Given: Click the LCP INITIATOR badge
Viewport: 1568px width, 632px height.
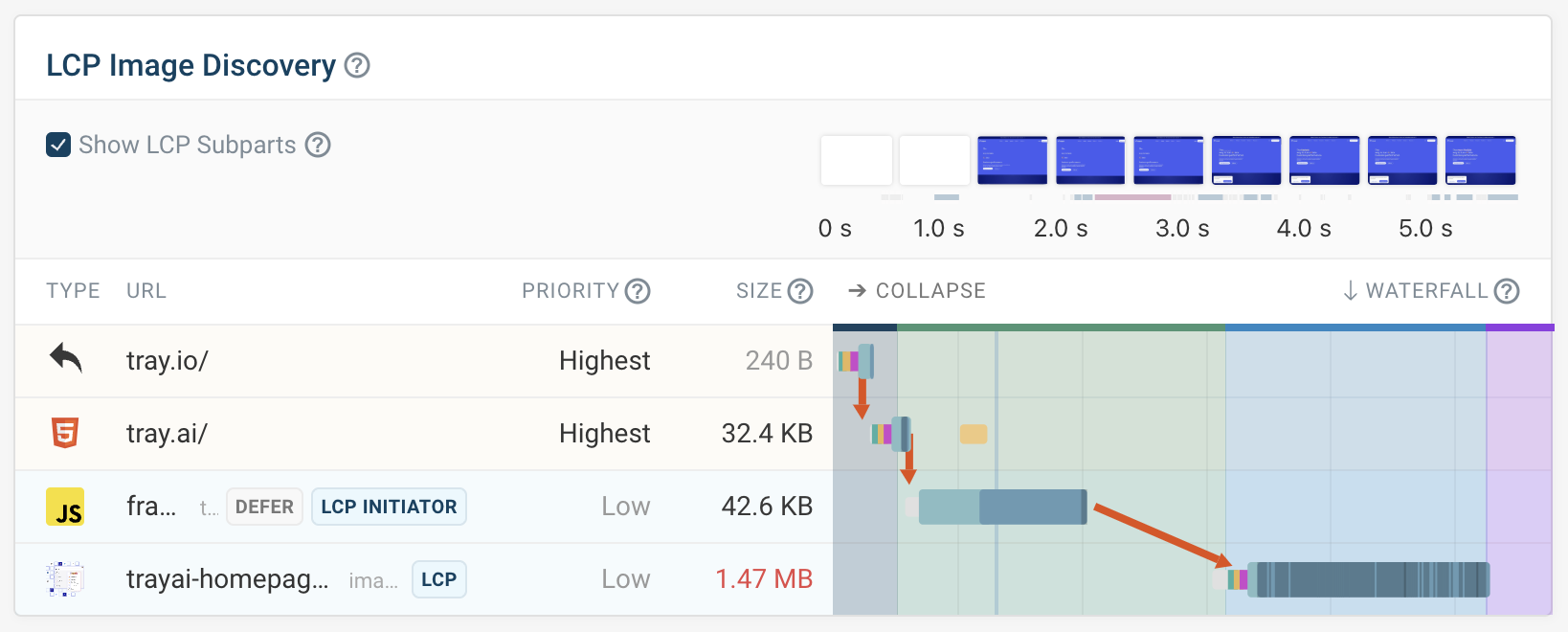Looking at the screenshot, I should (x=389, y=507).
